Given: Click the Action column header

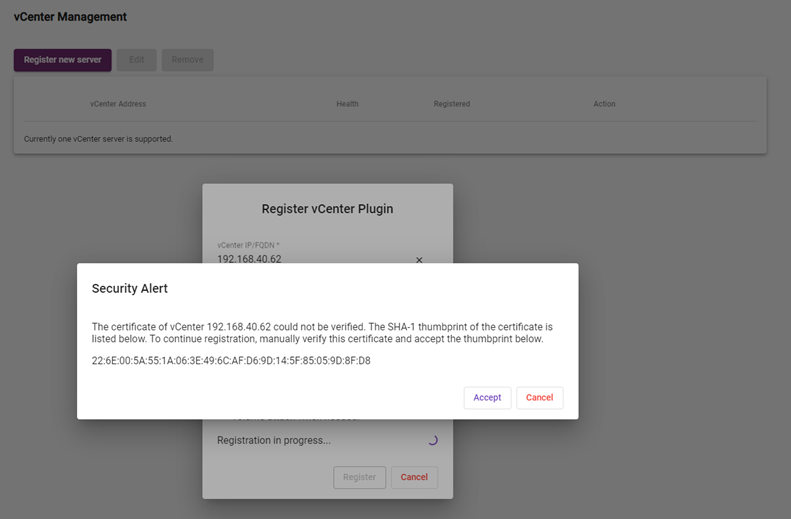Looking at the screenshot, I should click(604, 104).
